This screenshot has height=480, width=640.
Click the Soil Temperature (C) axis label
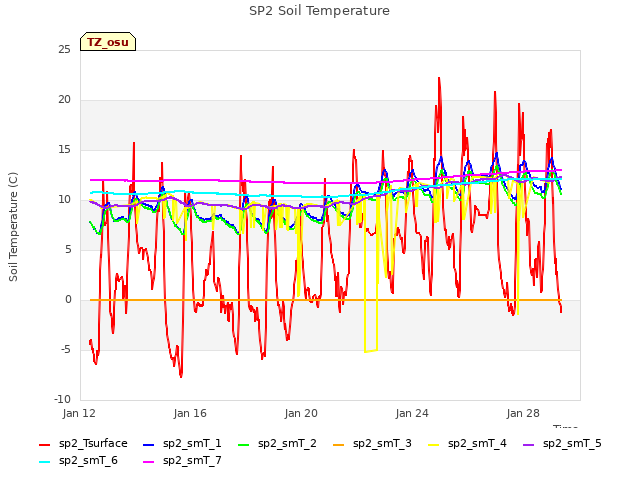(13, 227)
